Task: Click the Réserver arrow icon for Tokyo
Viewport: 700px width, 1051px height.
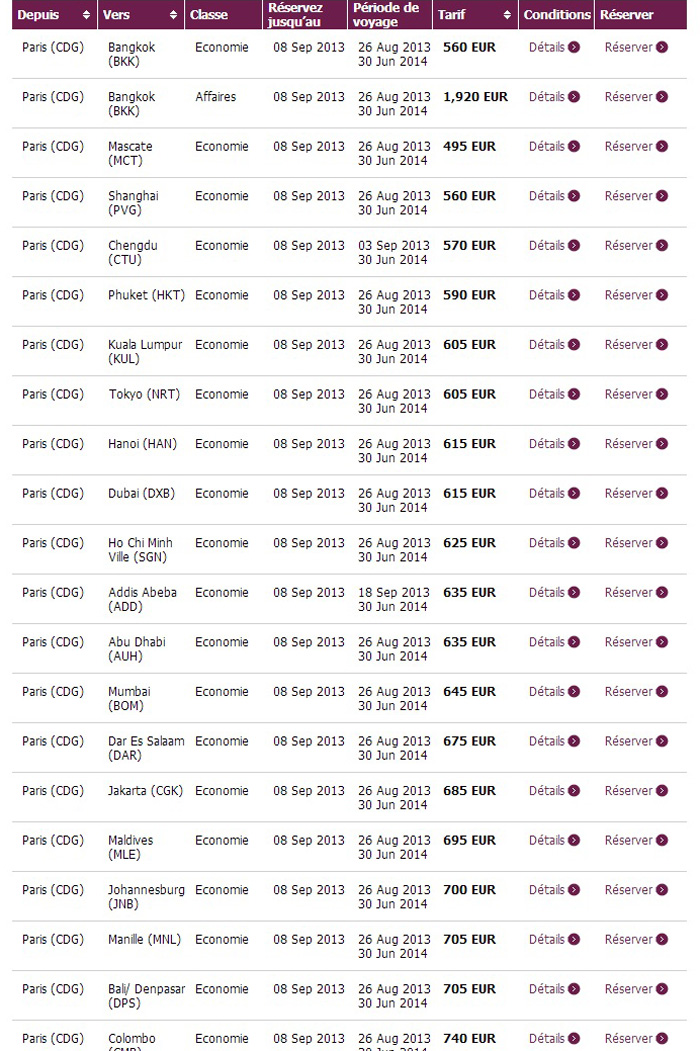Action: pyautogui.click(x=662, y=394)
